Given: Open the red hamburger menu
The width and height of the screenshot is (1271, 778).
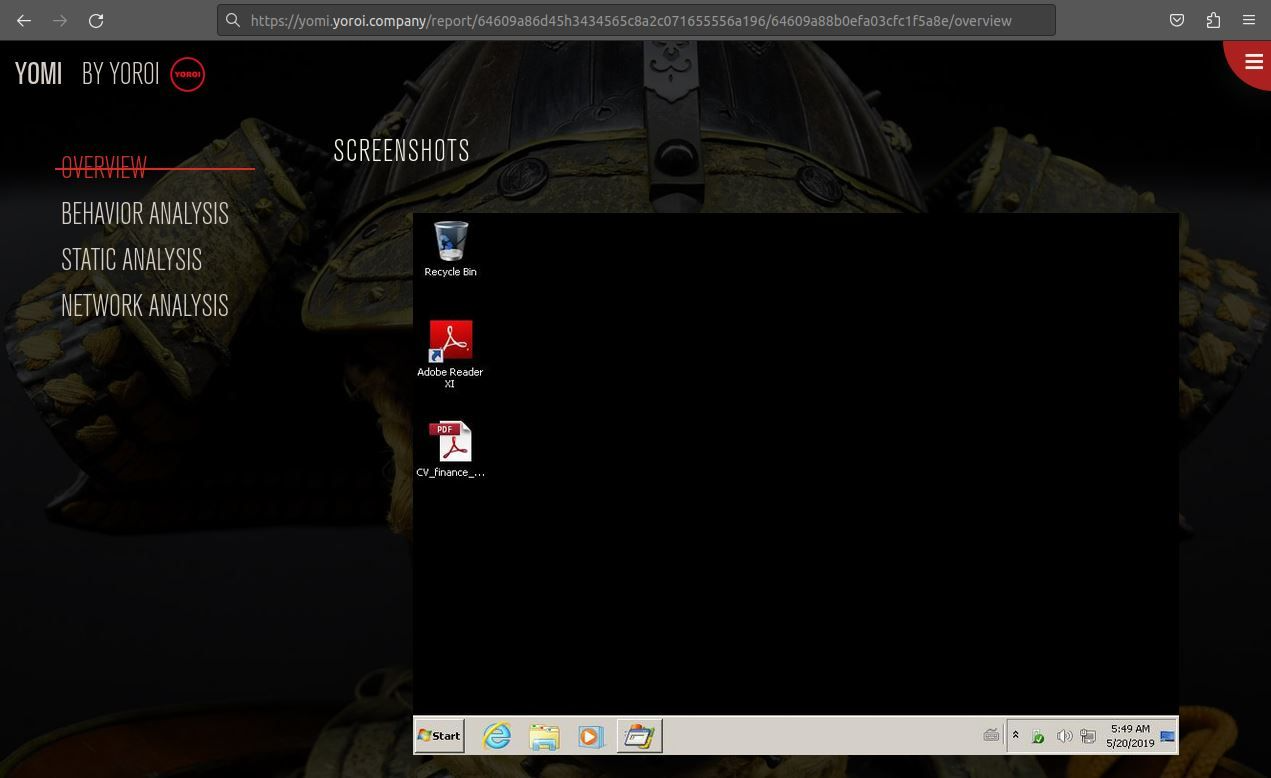Looking at the screenshot, I should click(1253, 62).
